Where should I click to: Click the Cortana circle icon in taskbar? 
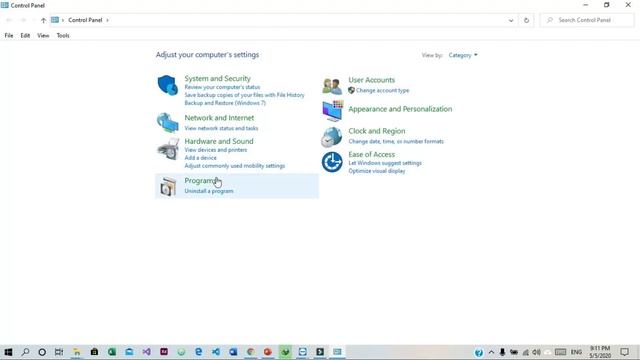[x=42, y=352]
